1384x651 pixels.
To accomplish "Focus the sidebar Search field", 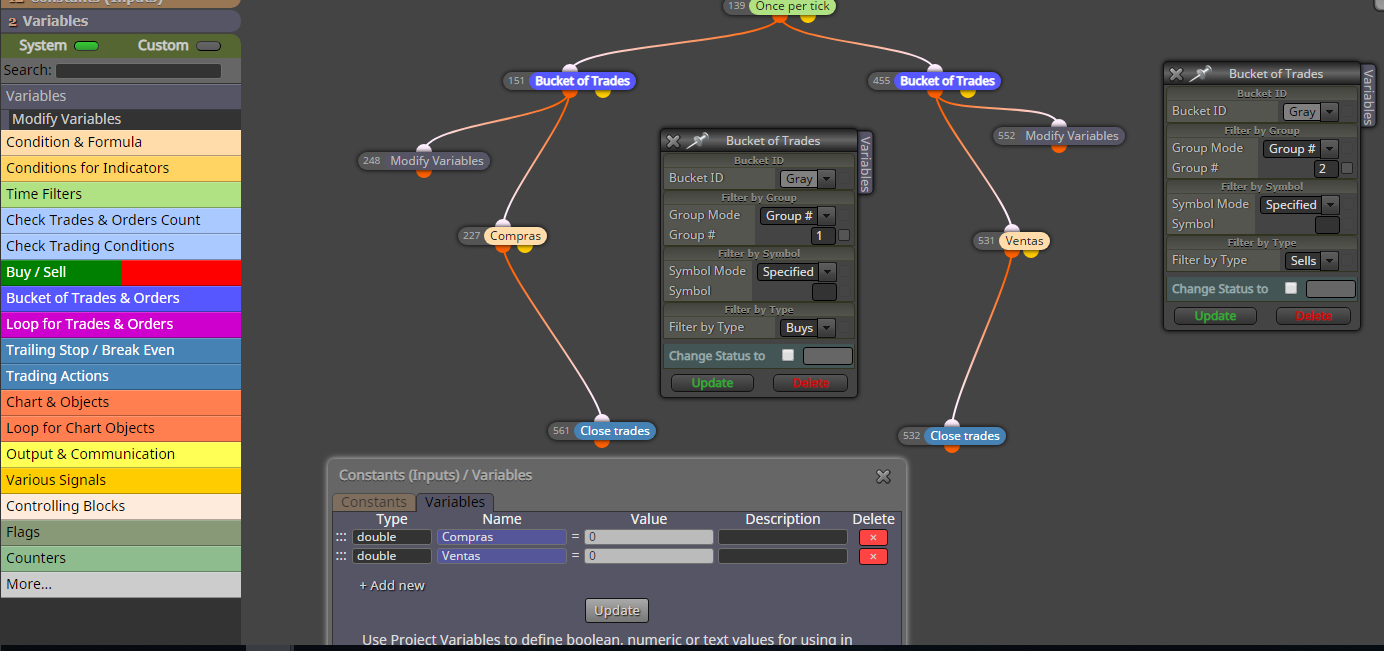I will click(x=138, y=71).
